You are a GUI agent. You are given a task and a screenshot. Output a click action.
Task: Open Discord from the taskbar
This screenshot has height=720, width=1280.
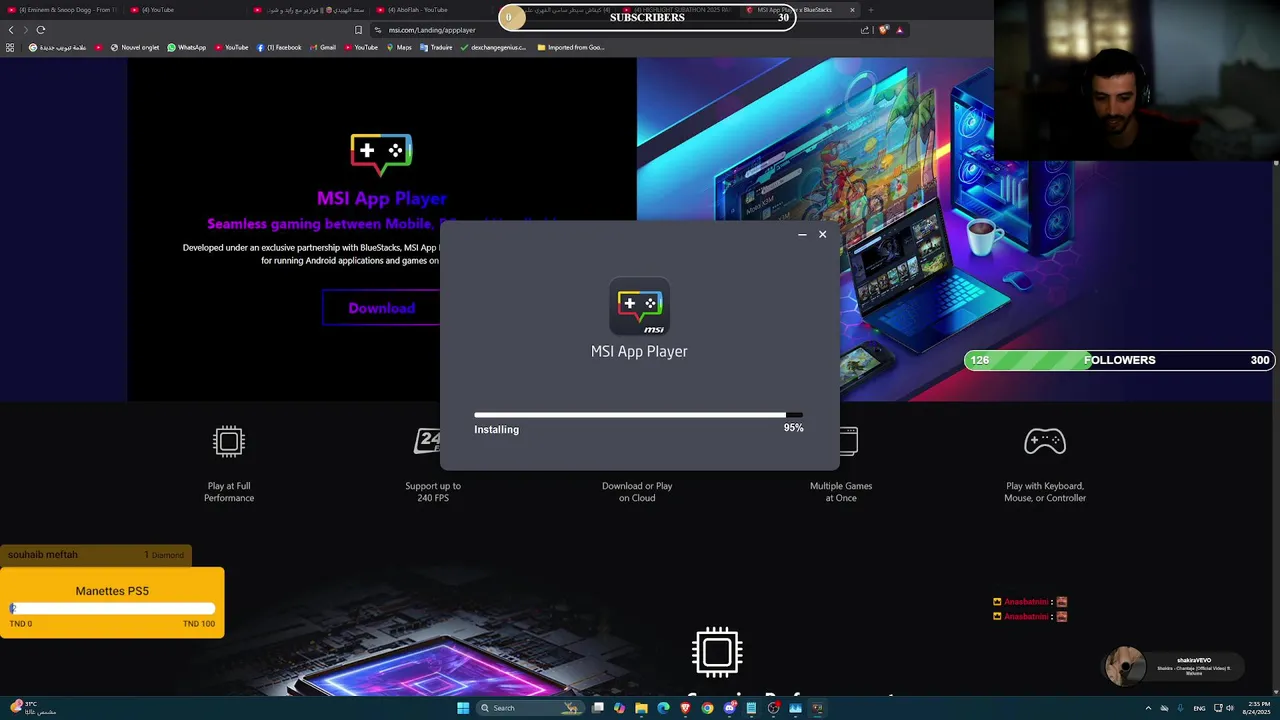(729, 708)
